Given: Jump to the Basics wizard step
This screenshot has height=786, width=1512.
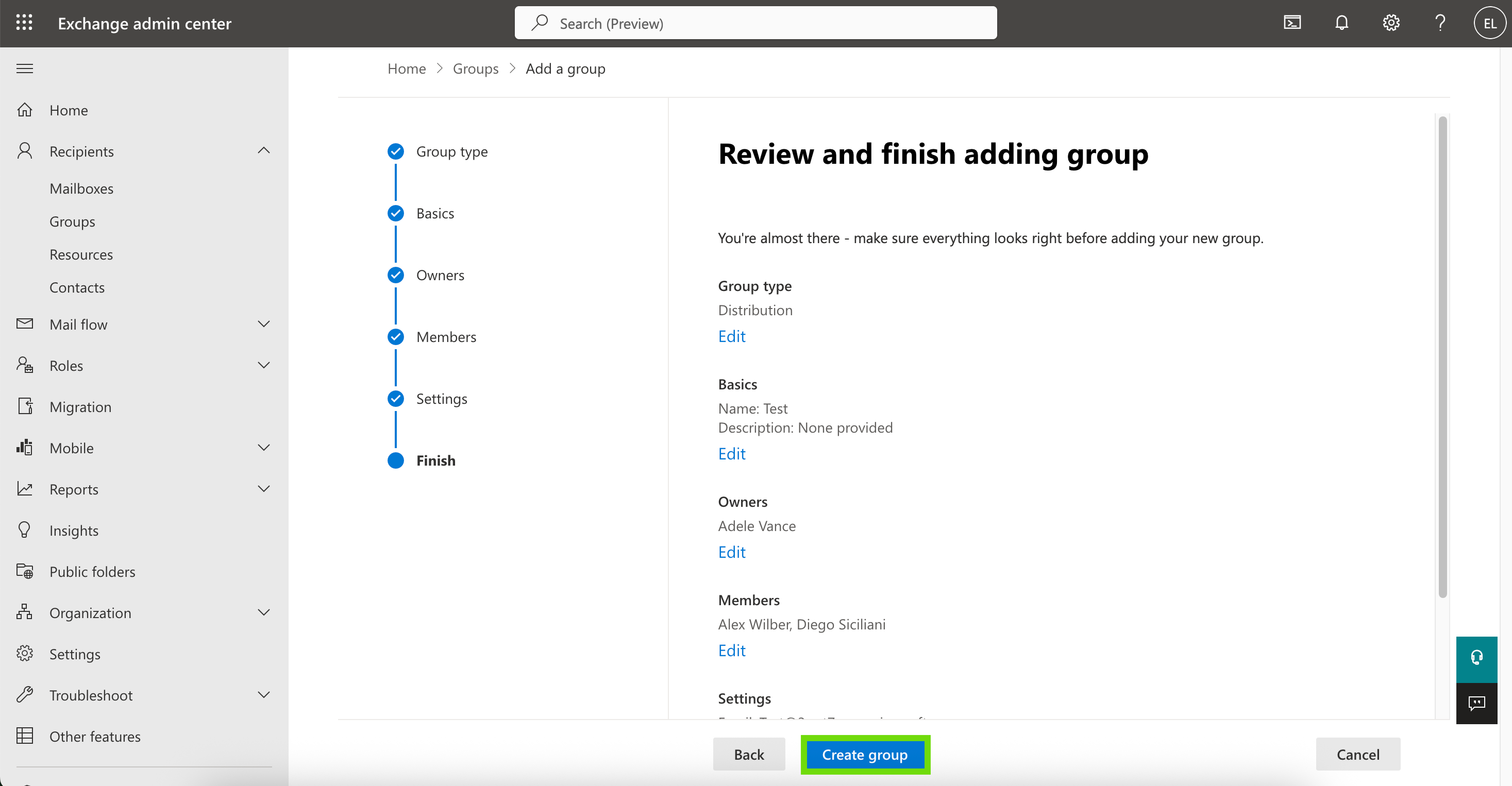Looking at the screenshot, I should 435,214.
